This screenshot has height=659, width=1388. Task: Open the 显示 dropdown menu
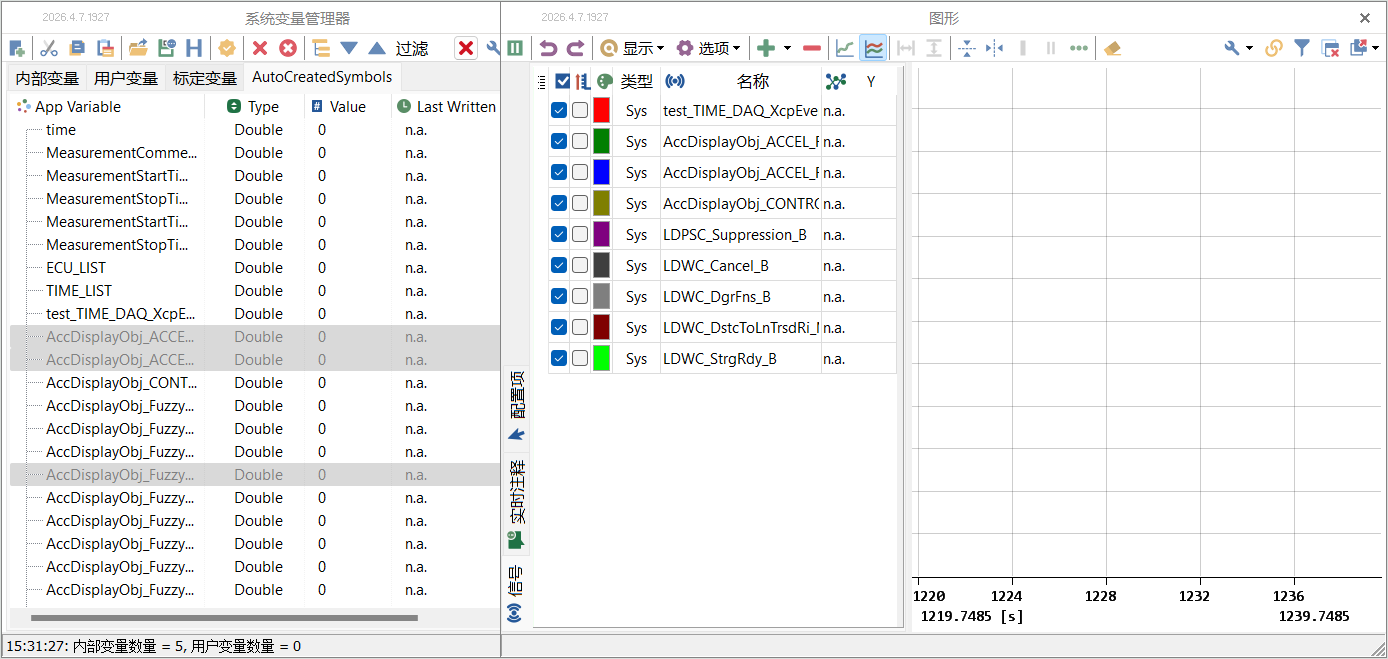[x=632, y=48]
